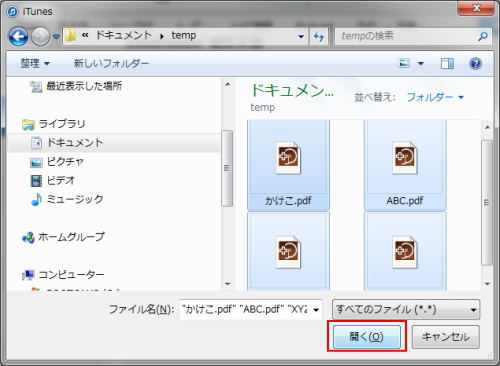Select the unlabeled PDF below かけこ.pdf
This screenshot has height=366, width=500.
pyautogui.click(x=288, y=252)
